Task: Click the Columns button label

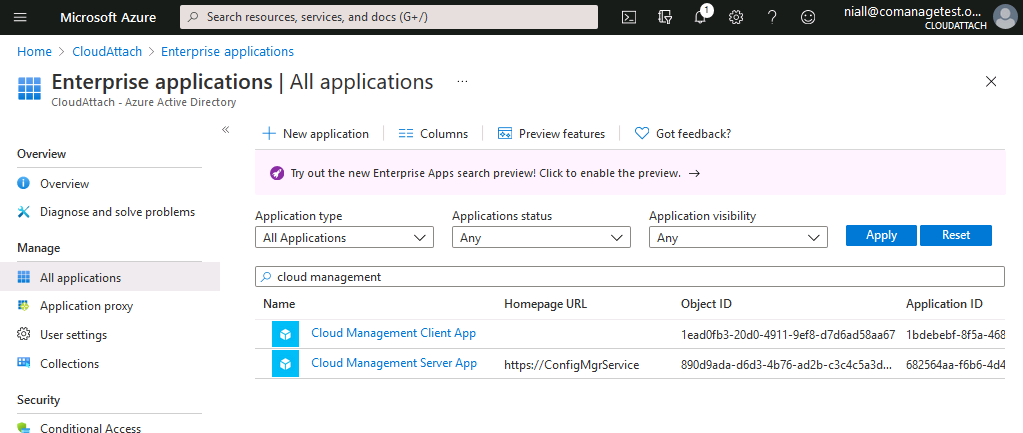Action: click(x=444, y=134)
